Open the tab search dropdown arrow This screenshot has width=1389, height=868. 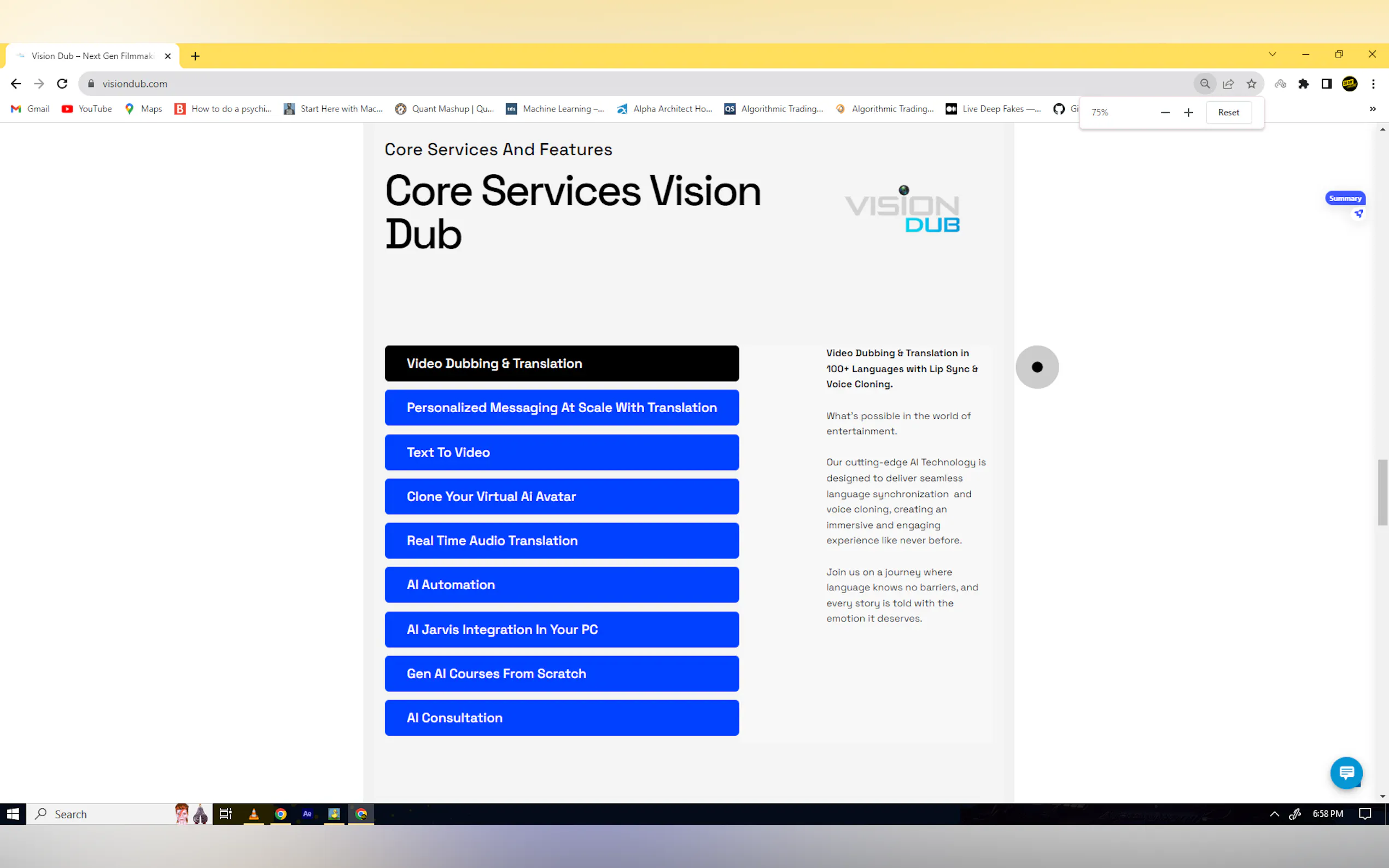pyautogui.click(x=1273, y=55)
